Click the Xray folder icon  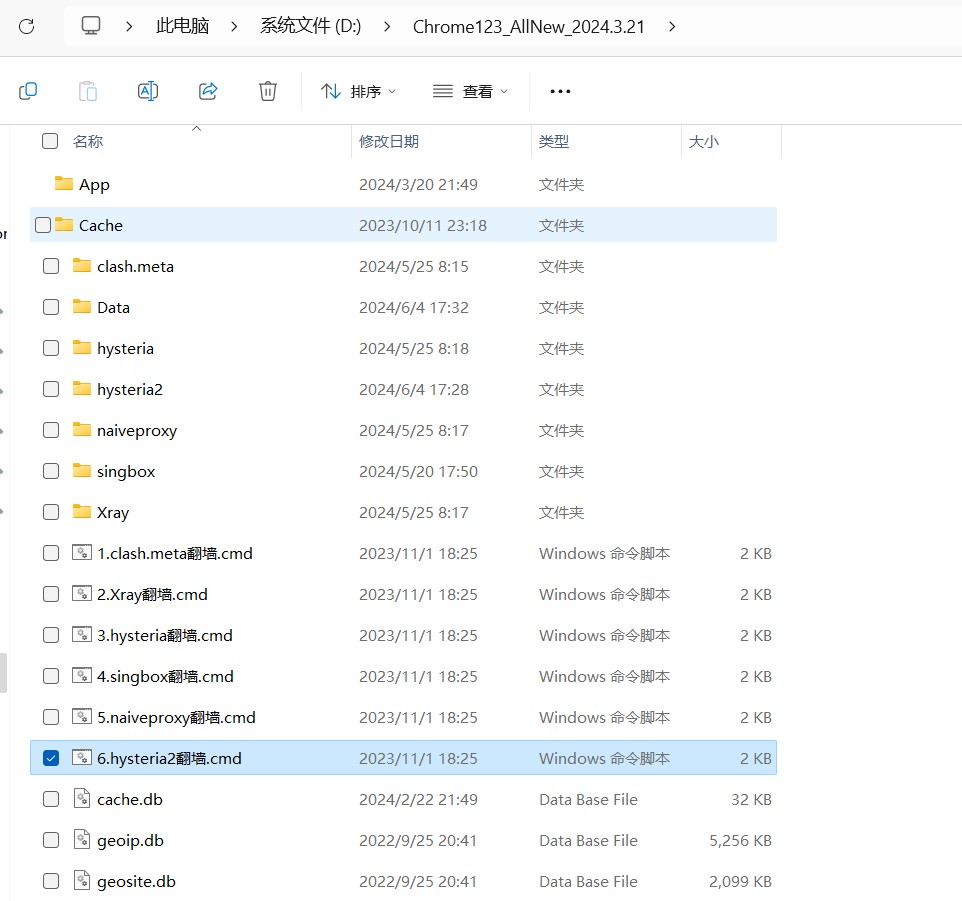coord(82,512)
